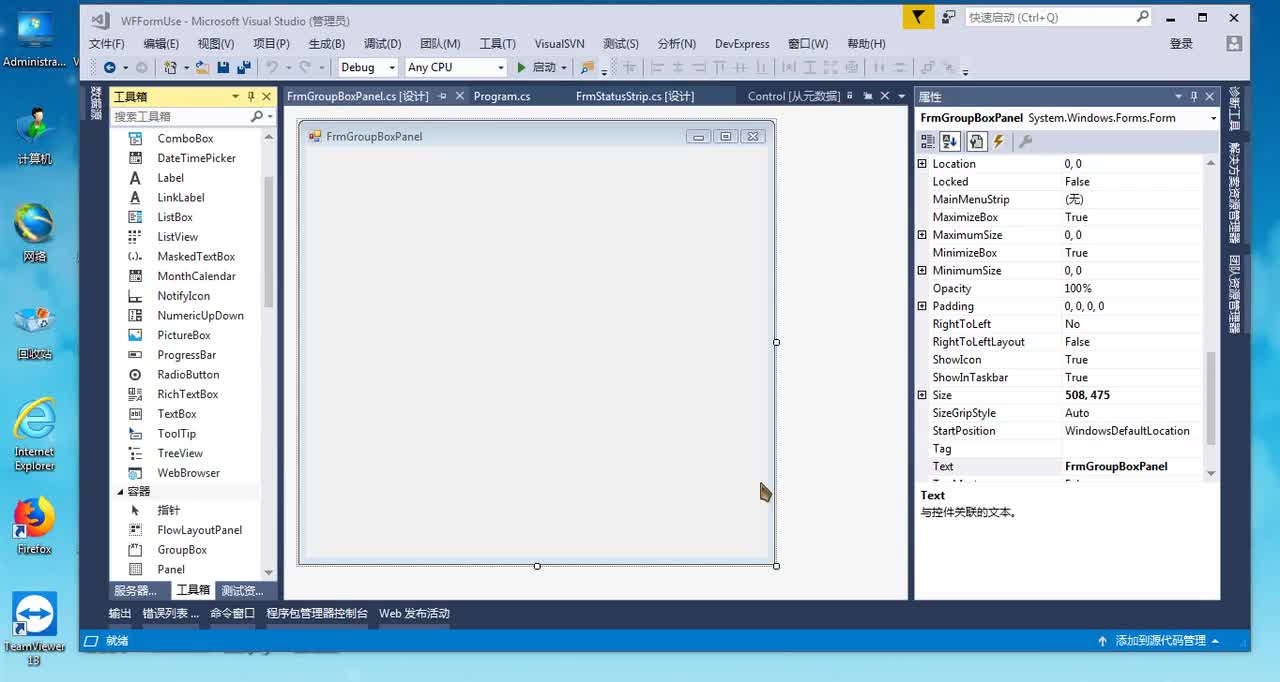Pin the Toolbox panel with pushpin
Viewport: 1280px width, 682px height.
(250, 96)
